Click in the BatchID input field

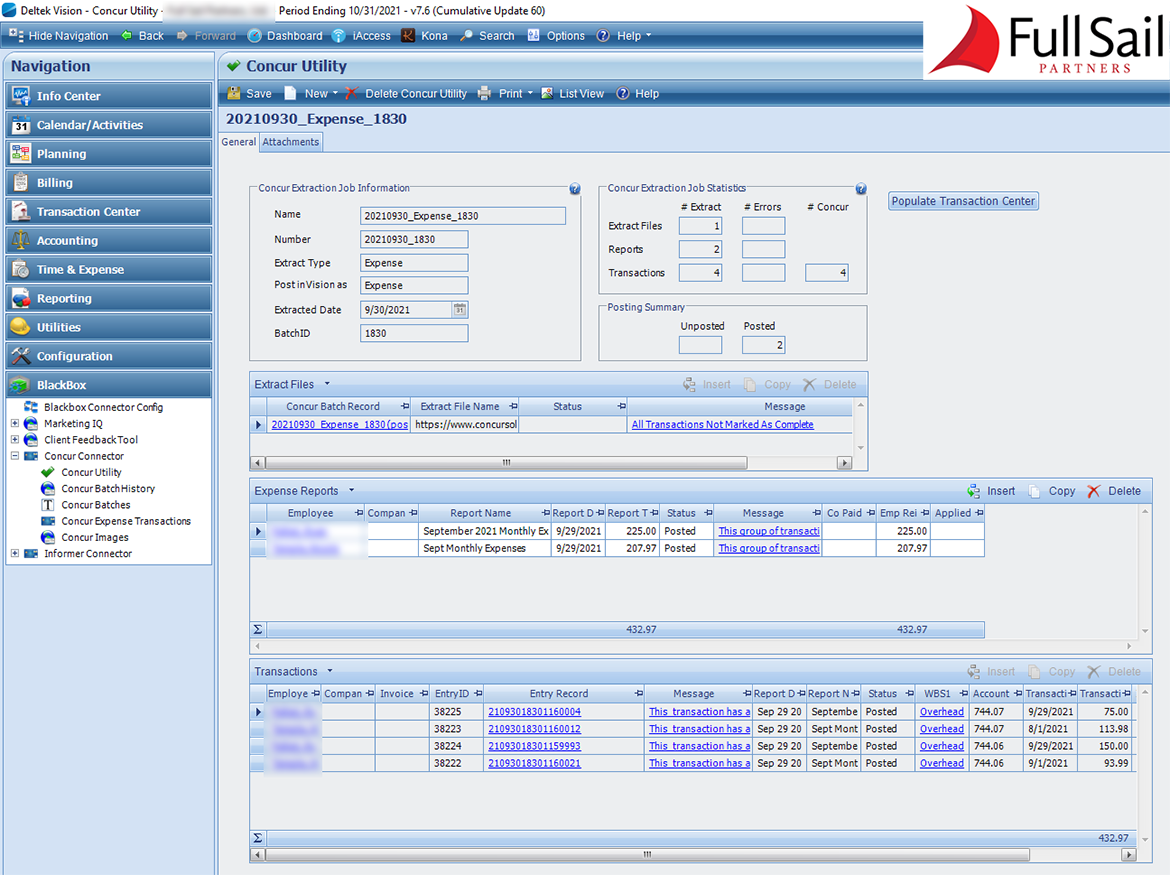click(414, 333)
